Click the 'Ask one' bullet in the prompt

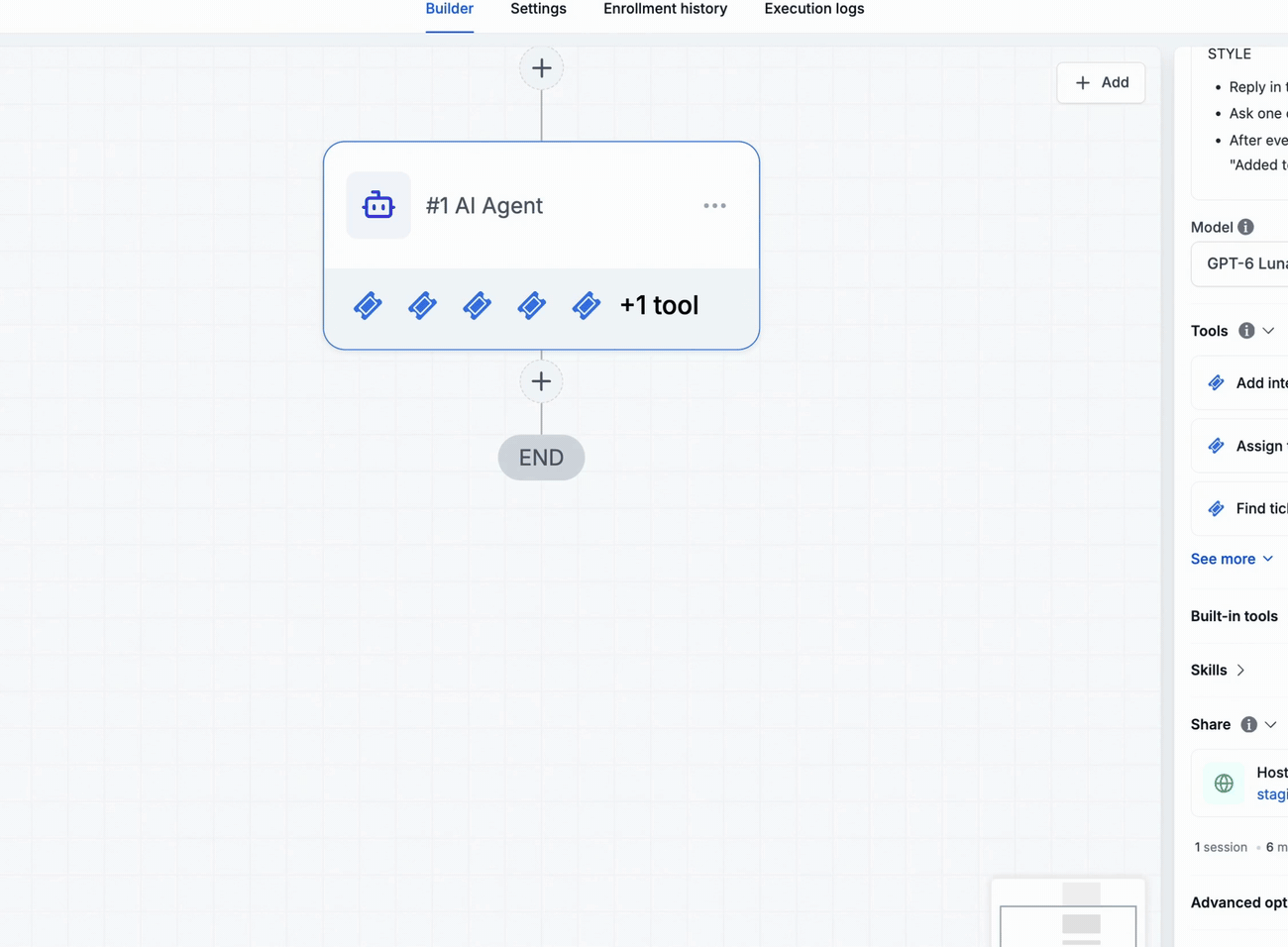tap(1258, 114)
